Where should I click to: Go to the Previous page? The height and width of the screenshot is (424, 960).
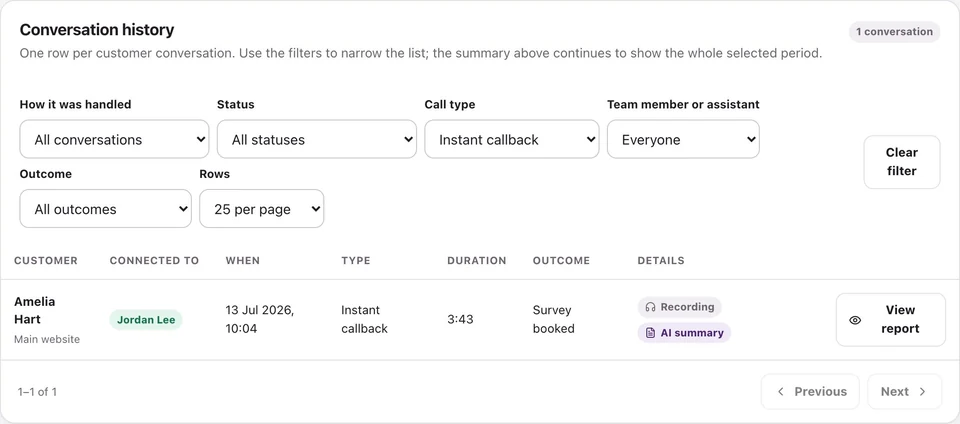coord(811,392)
